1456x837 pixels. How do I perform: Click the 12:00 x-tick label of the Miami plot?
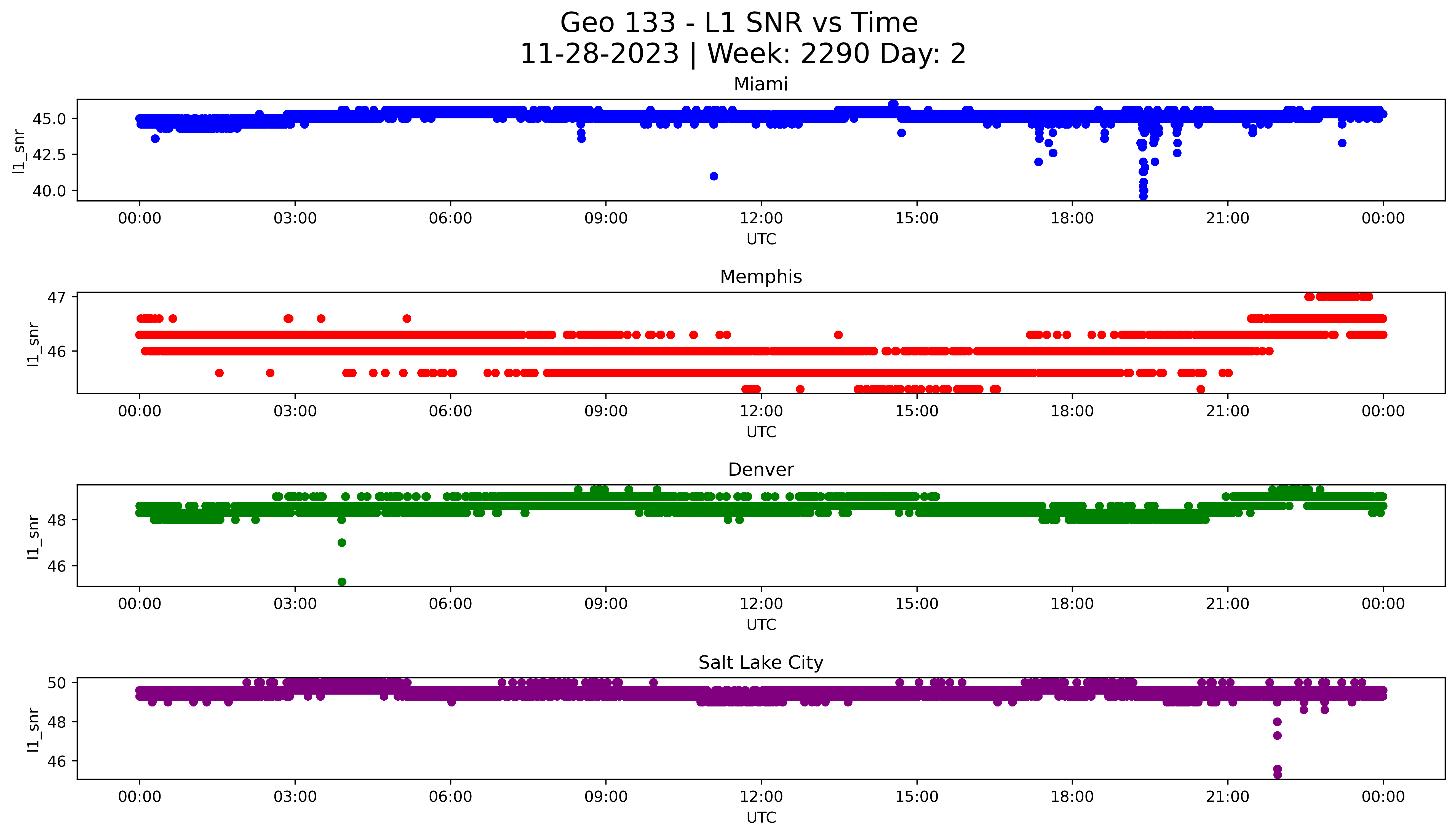(761, 219)
